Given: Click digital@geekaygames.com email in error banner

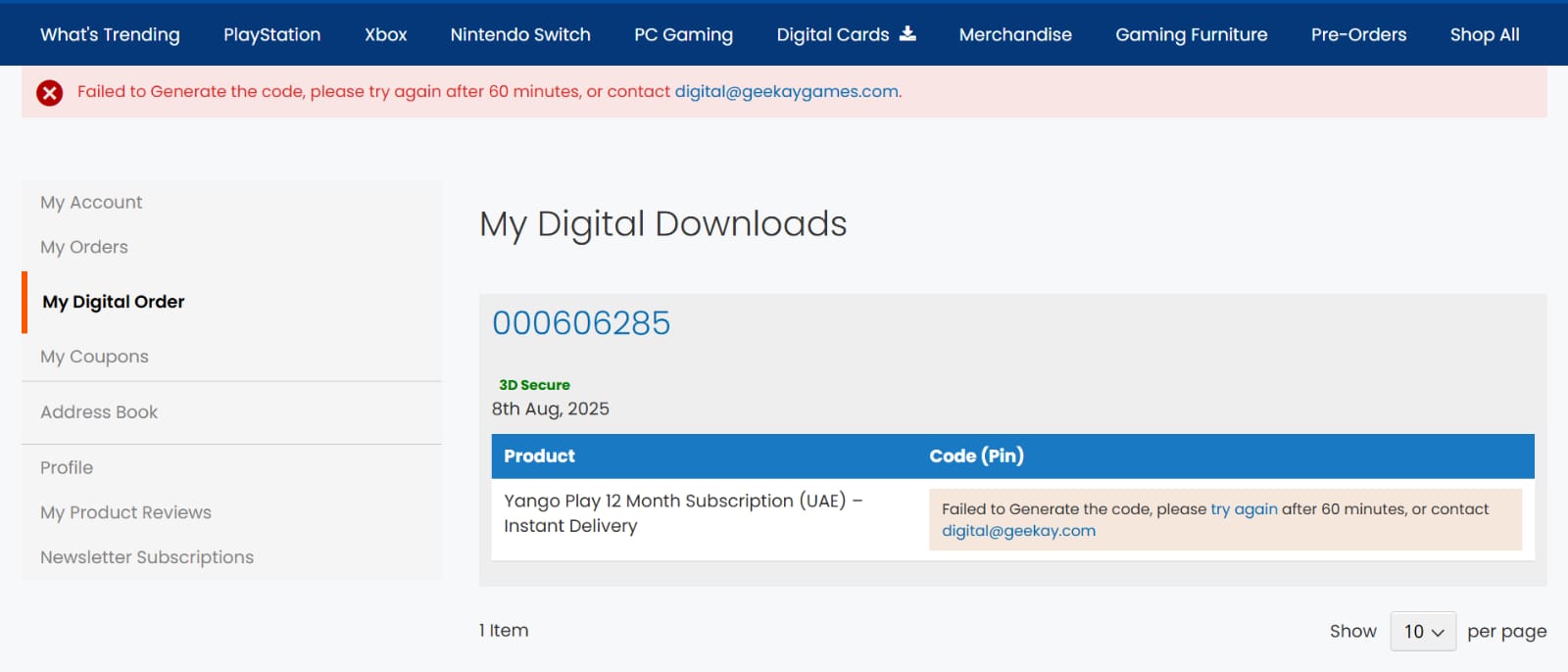Looking at the screenshot, I should 787,91.
